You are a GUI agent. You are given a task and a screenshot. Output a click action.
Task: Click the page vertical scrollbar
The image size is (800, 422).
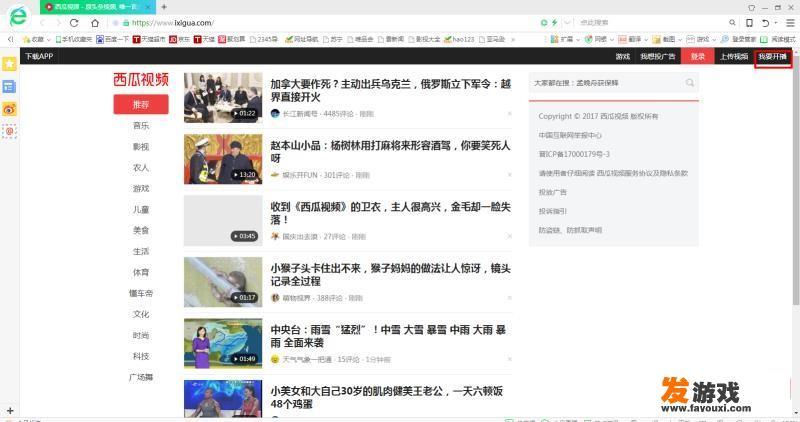pos(796,179)
